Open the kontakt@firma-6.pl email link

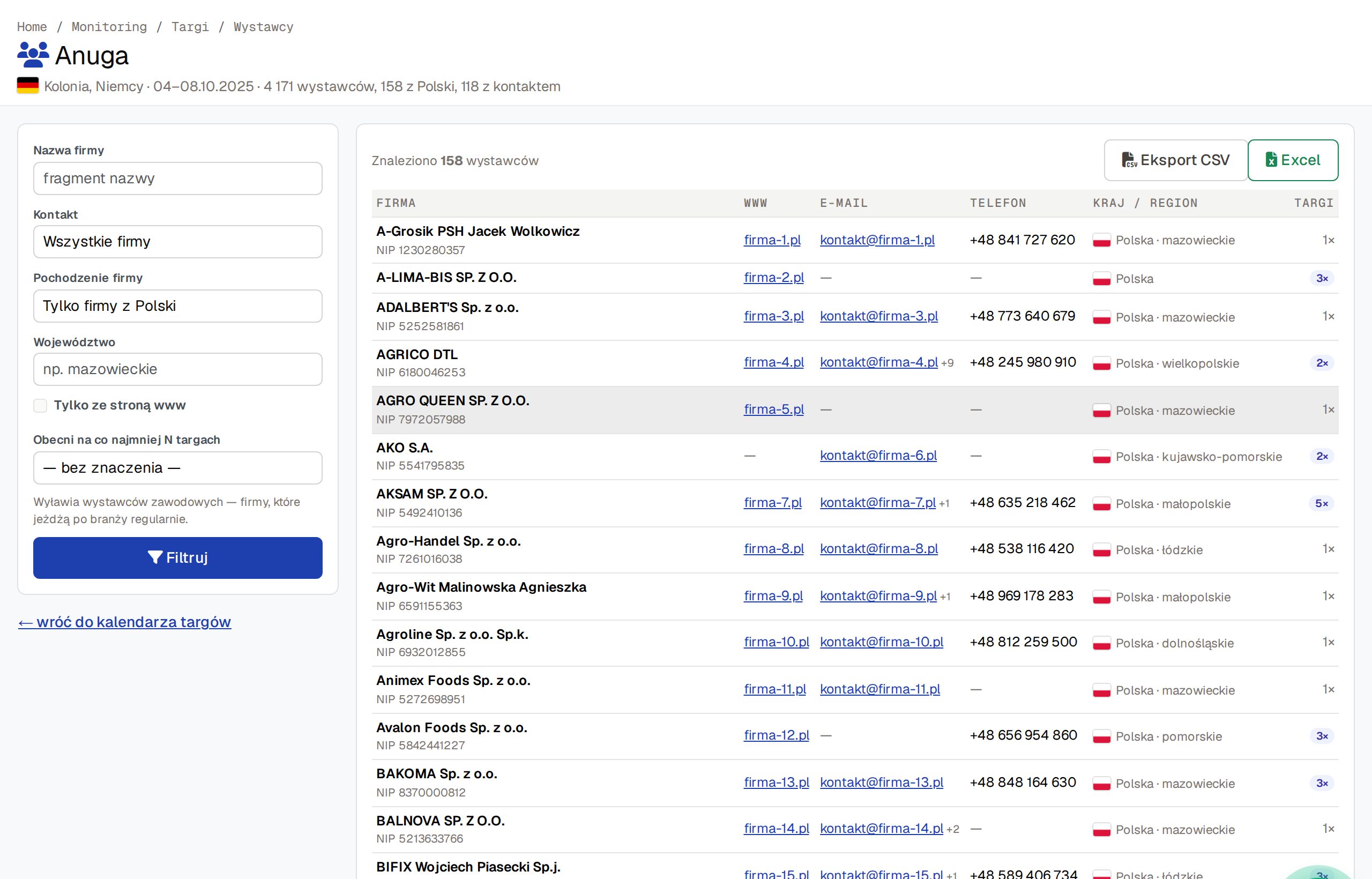(878, 456)
